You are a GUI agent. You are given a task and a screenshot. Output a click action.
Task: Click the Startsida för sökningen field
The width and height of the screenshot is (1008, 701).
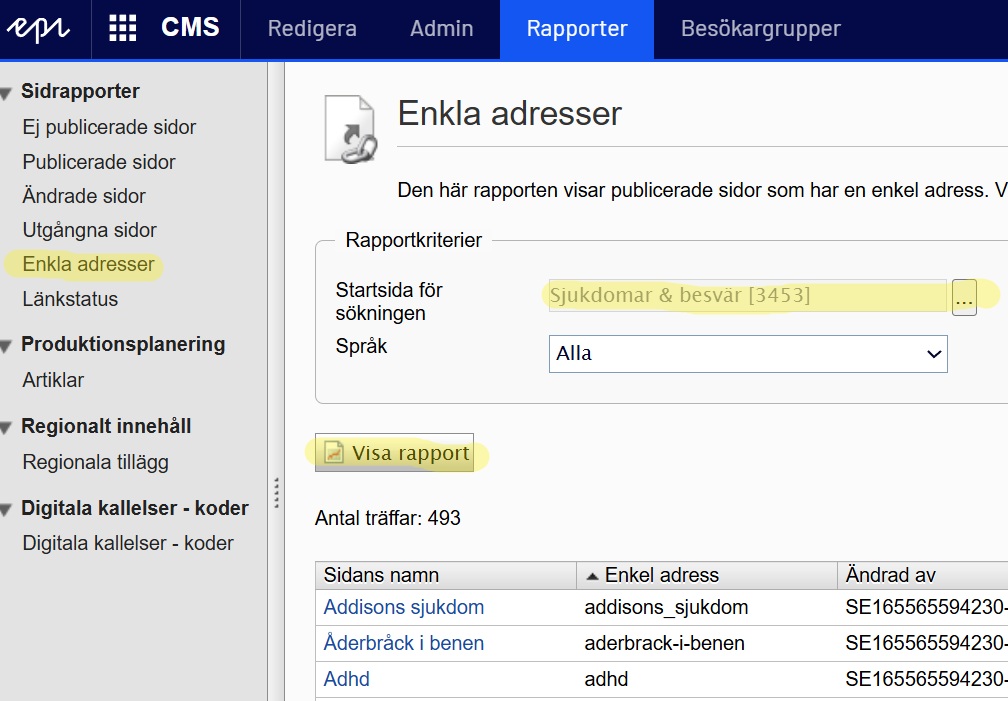[746, 296]
